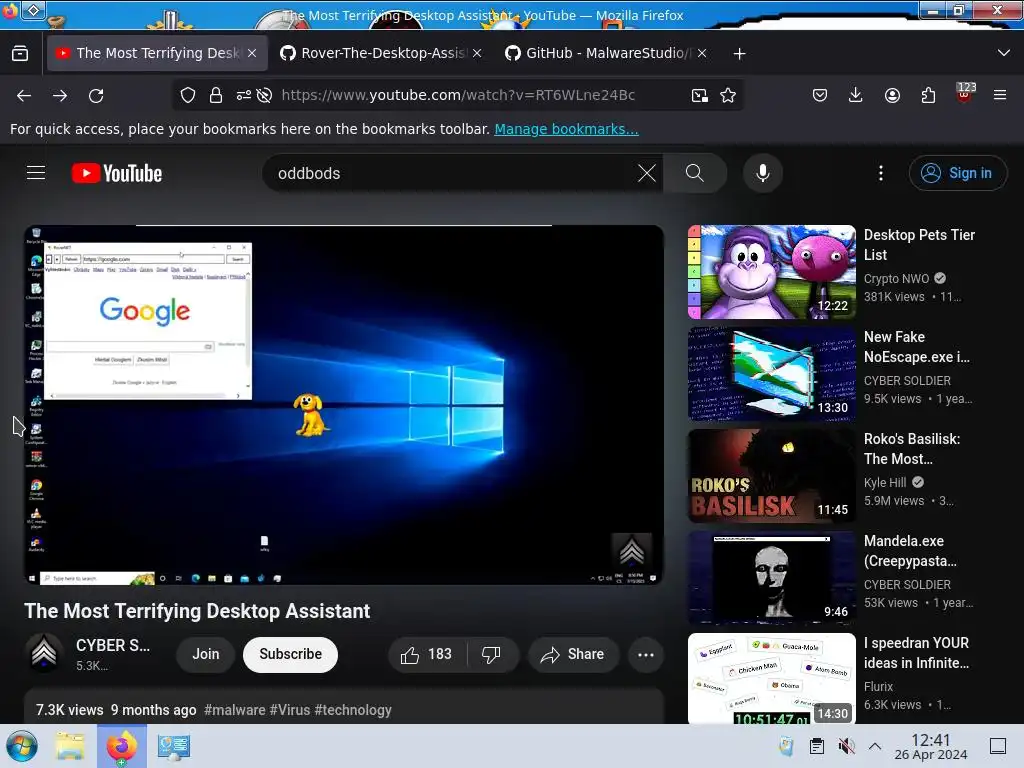Join the CYBER SOLDIER channel
Image resolution: width=1024 pixels, height=768 pixels.
(206, 654)
